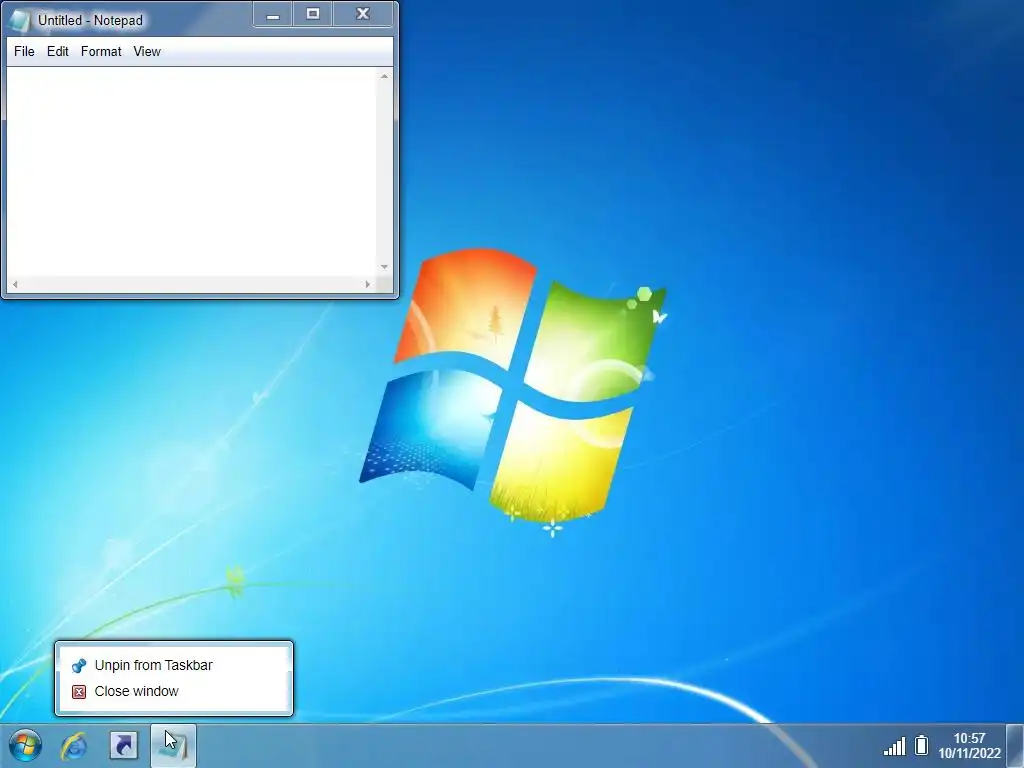1024x768 pixels.
Task: Open the network signal tray icon
Action: (x=895, y=746)
